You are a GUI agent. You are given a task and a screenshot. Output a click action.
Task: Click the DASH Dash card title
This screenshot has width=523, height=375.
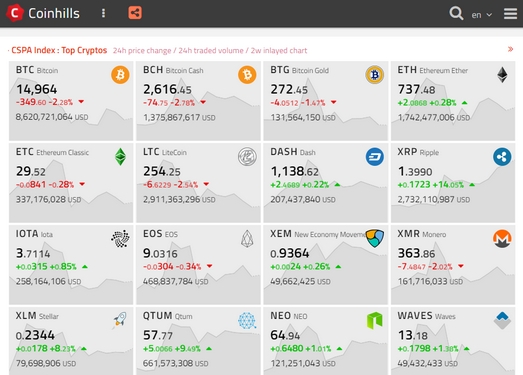[293, 152]
